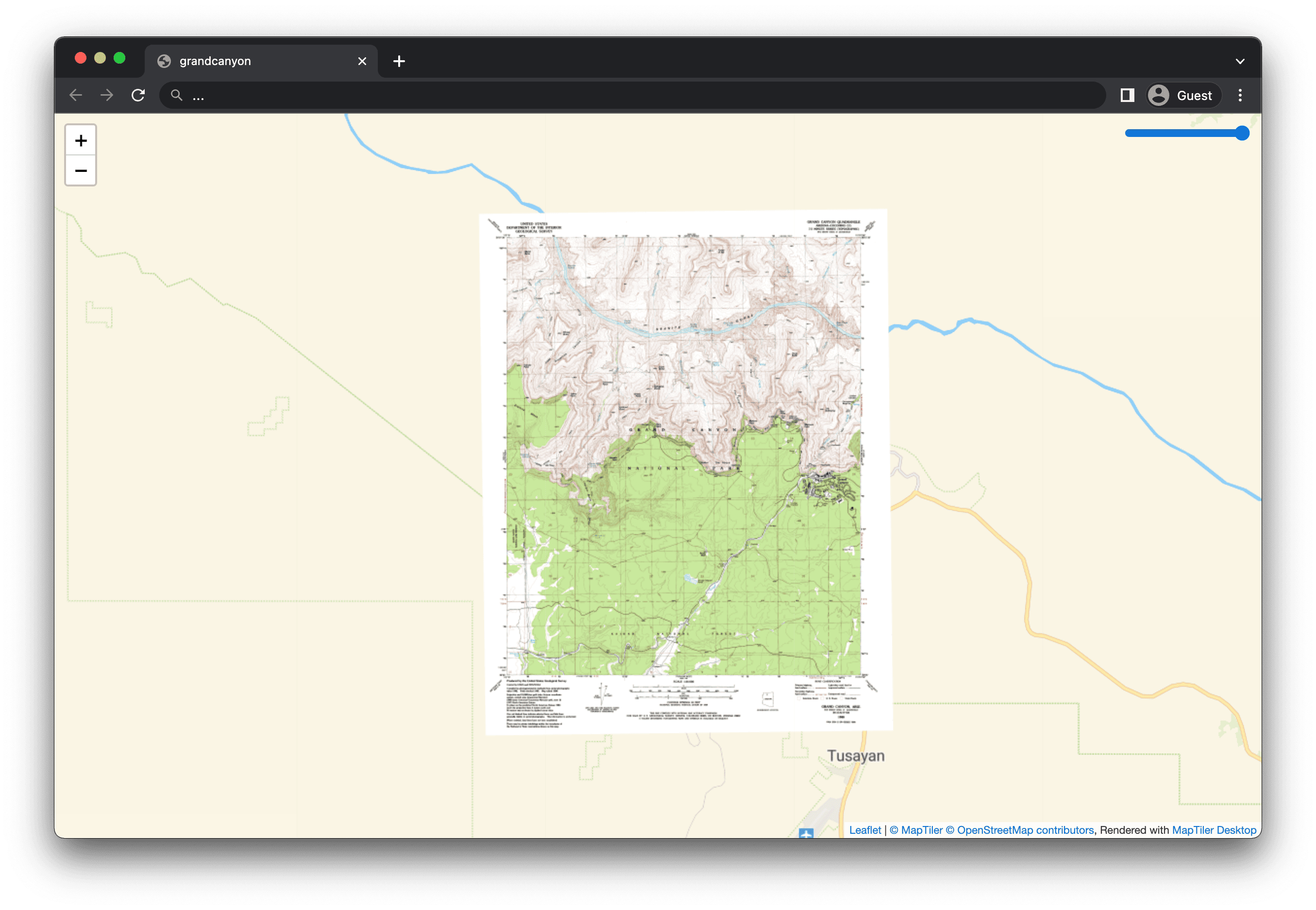Image resolution: width=1316 pixels, height=910 pixels.
Task: Click the globe favicon on the grandcanyon tab
Action: pos(165,61)
